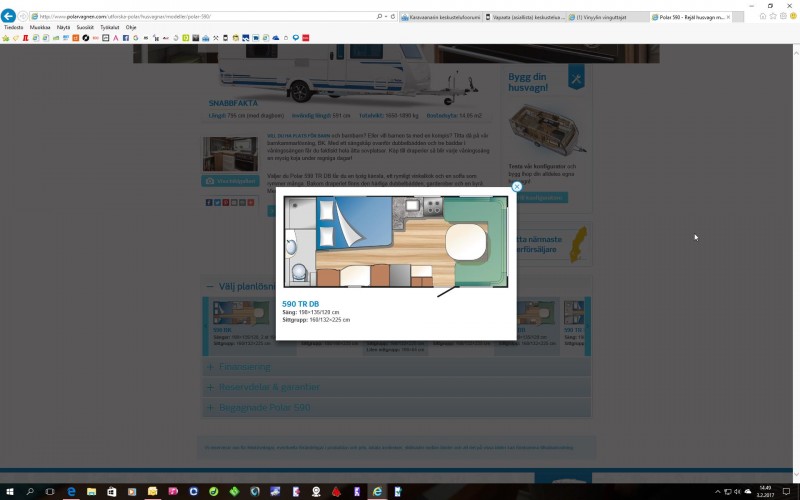Close the floor plan lightbox popup

(x=517, y=186)
